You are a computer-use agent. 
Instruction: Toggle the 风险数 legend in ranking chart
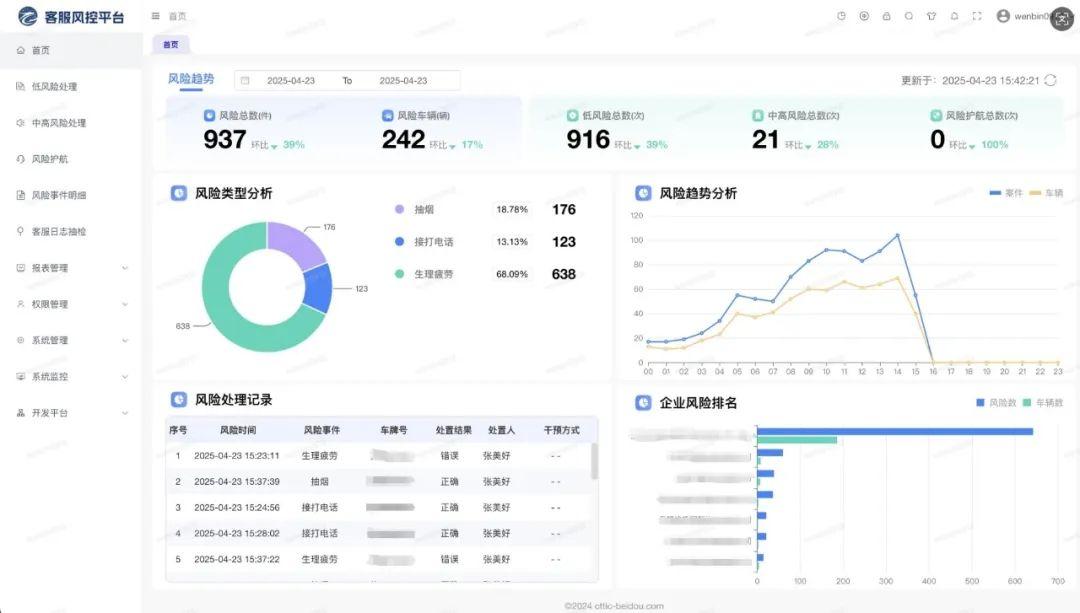tap(997, 402)
